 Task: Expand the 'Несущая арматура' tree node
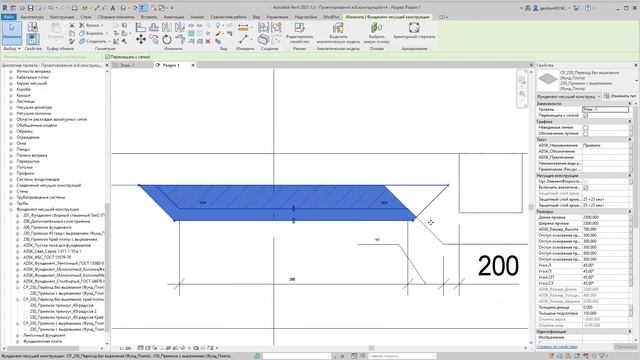tap(11, 107)
